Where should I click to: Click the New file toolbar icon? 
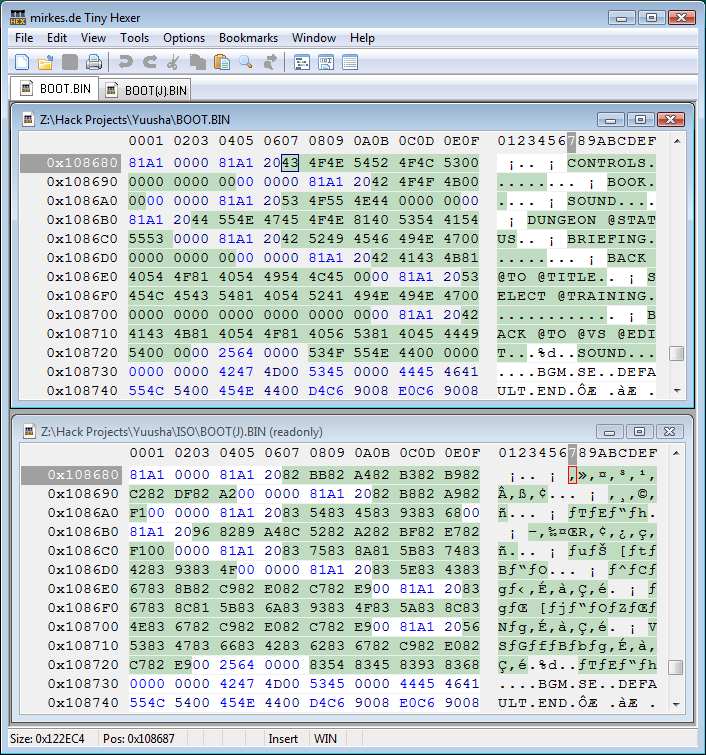22,63
